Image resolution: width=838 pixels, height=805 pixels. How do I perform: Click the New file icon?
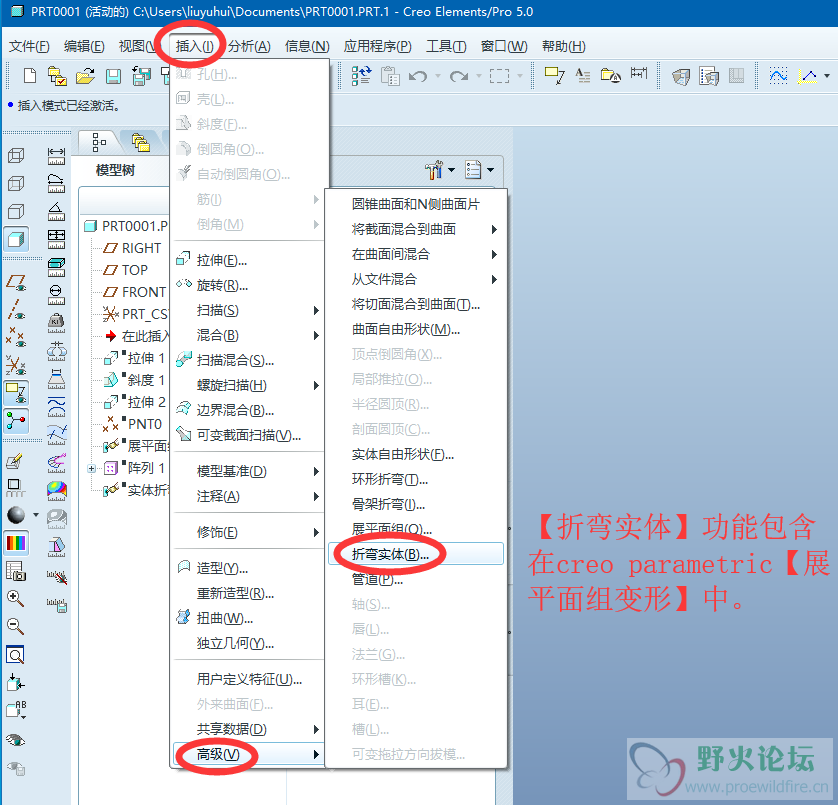coord(30,76)
